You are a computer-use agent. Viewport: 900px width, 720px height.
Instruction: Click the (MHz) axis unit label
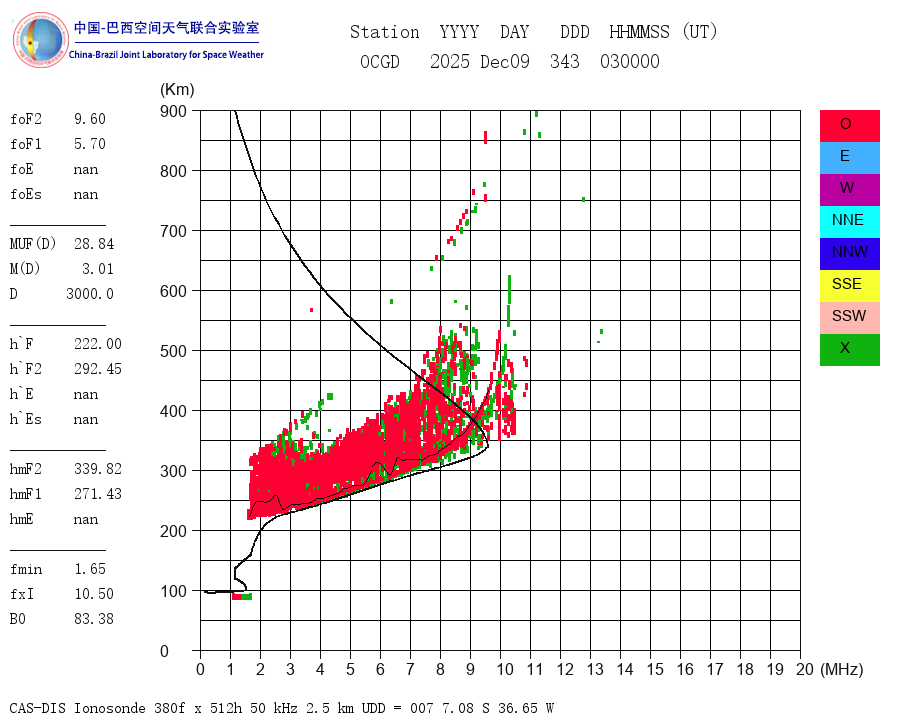tap(842, 669)
